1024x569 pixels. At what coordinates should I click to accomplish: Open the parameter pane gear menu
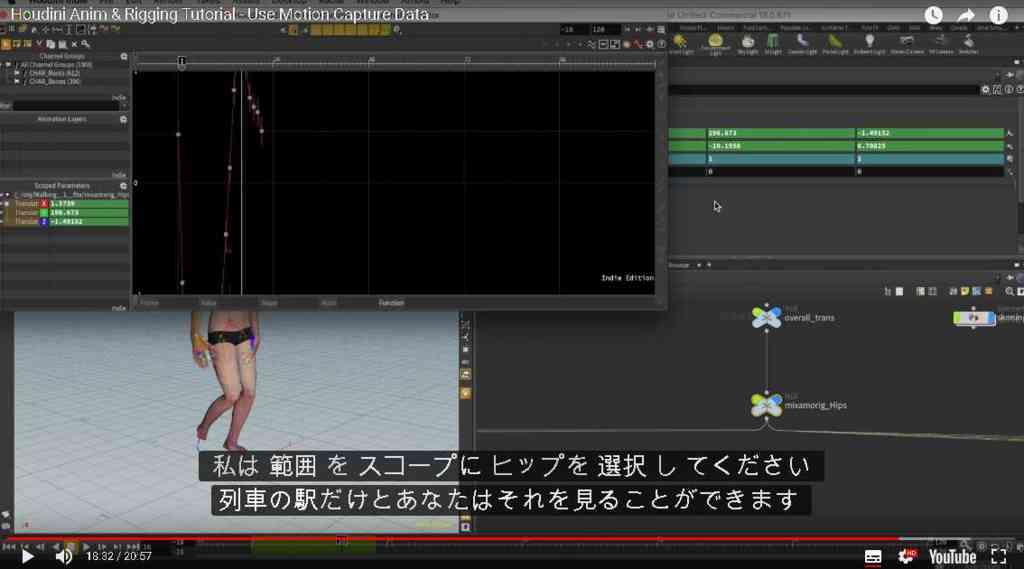(985, 89)
